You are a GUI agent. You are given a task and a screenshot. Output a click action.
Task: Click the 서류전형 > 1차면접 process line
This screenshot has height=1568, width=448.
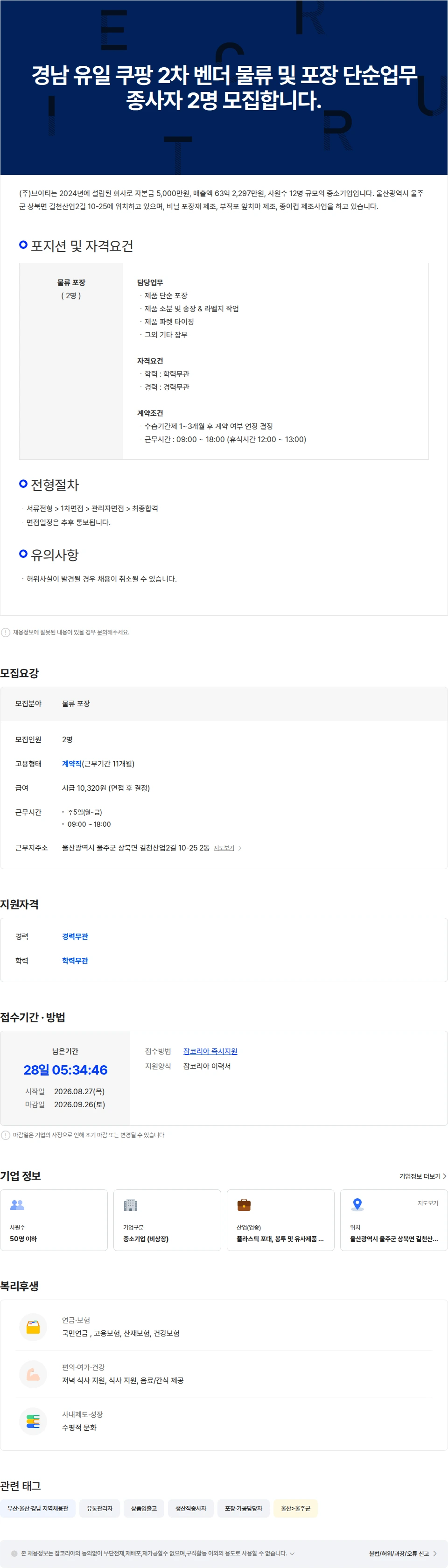pos(92,508)
